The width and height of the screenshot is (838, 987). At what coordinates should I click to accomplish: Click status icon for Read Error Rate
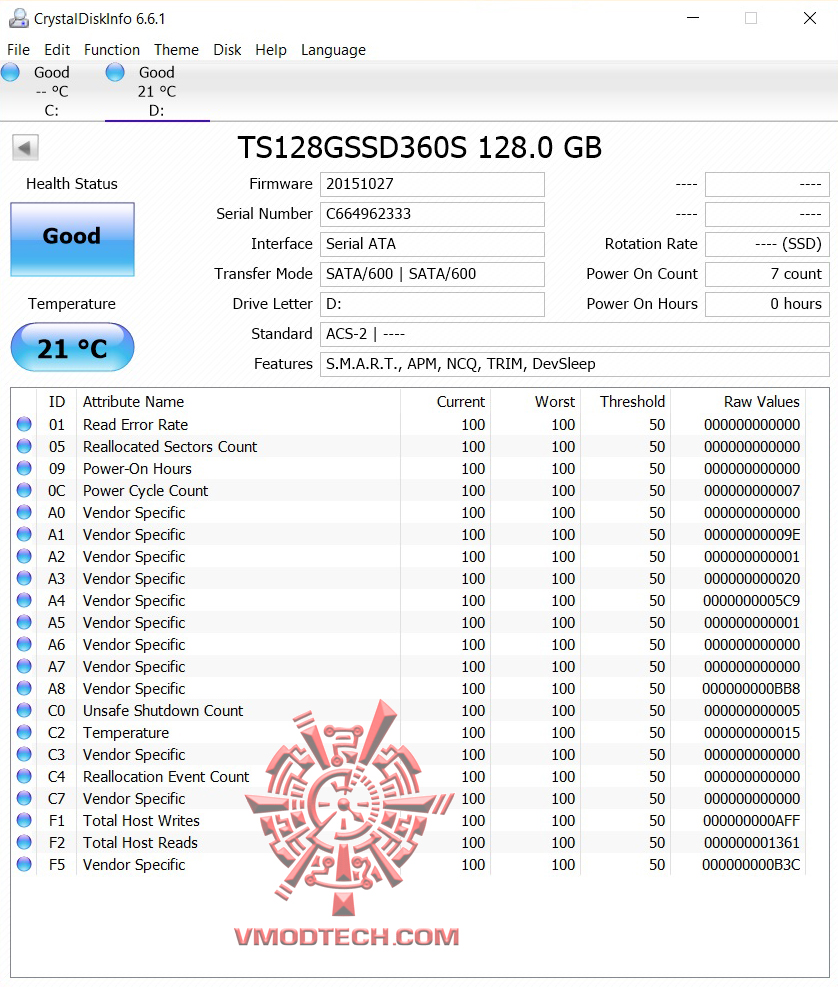tap(24, 424)
